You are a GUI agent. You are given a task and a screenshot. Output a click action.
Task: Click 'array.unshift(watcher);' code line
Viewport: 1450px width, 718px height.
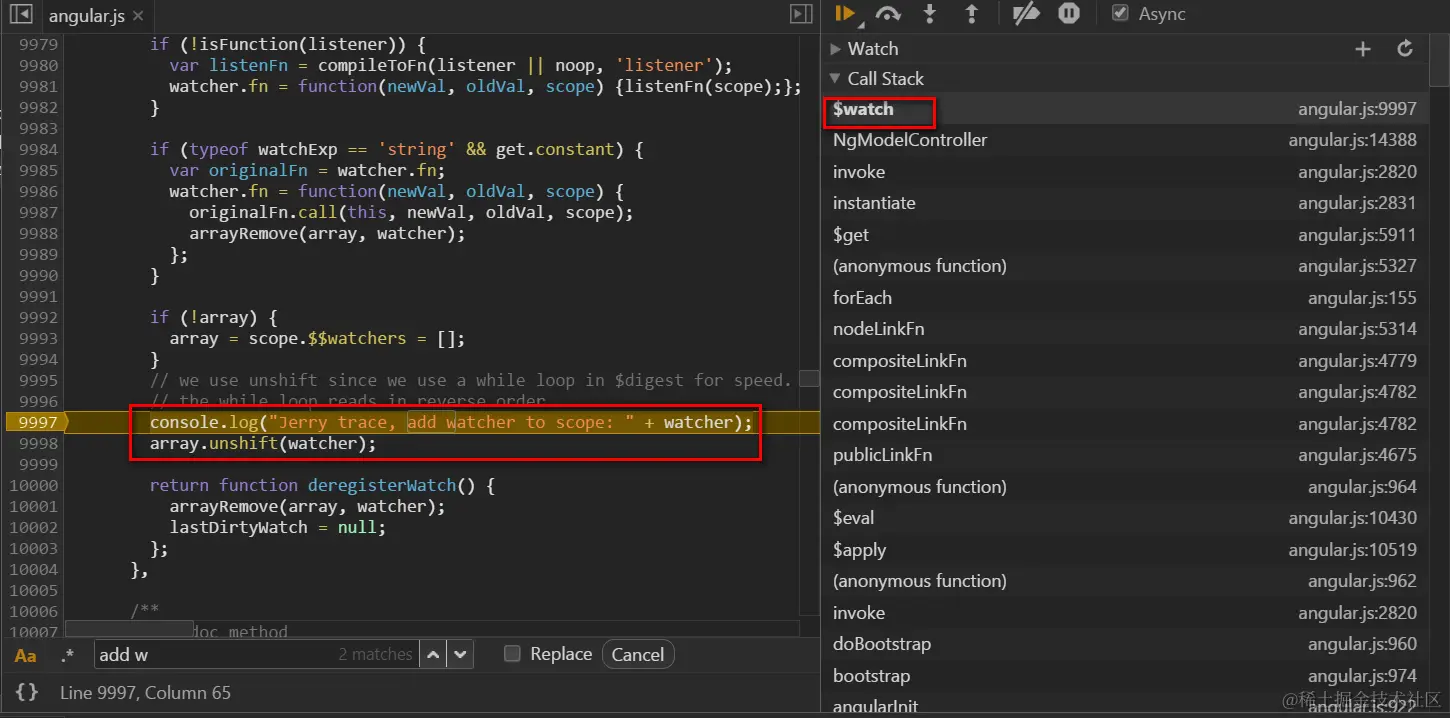coord(263,443)
